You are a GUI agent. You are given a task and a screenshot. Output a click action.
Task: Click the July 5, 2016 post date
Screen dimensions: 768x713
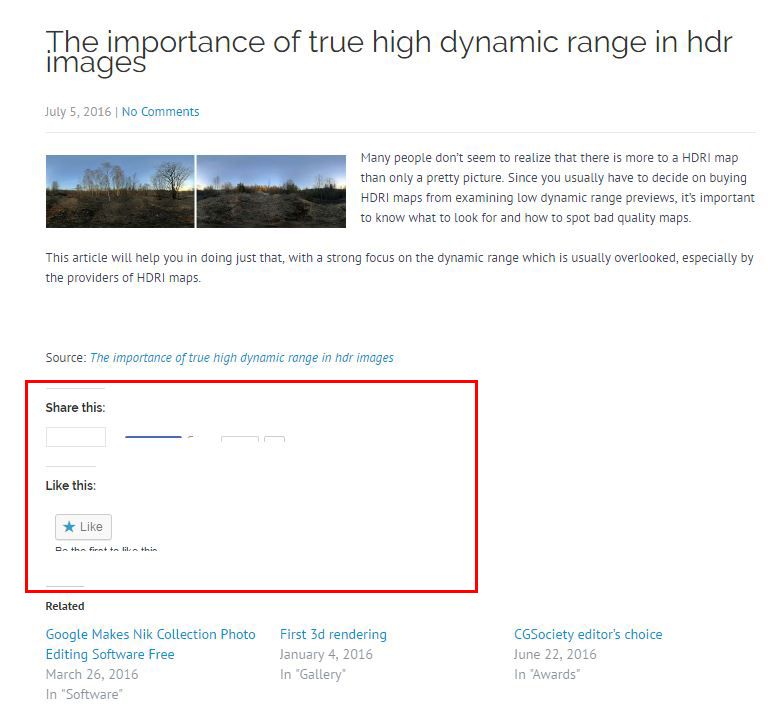[78, 112]
